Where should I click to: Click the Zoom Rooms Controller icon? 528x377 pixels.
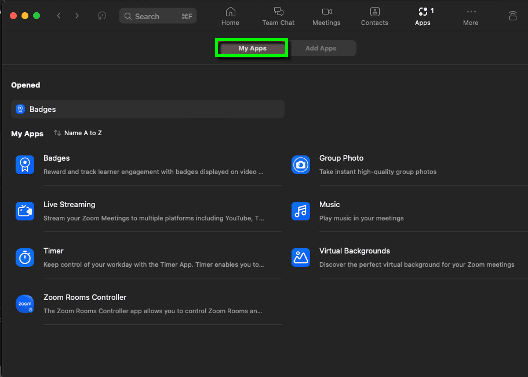pyautogui.click(x=25, y=304)
